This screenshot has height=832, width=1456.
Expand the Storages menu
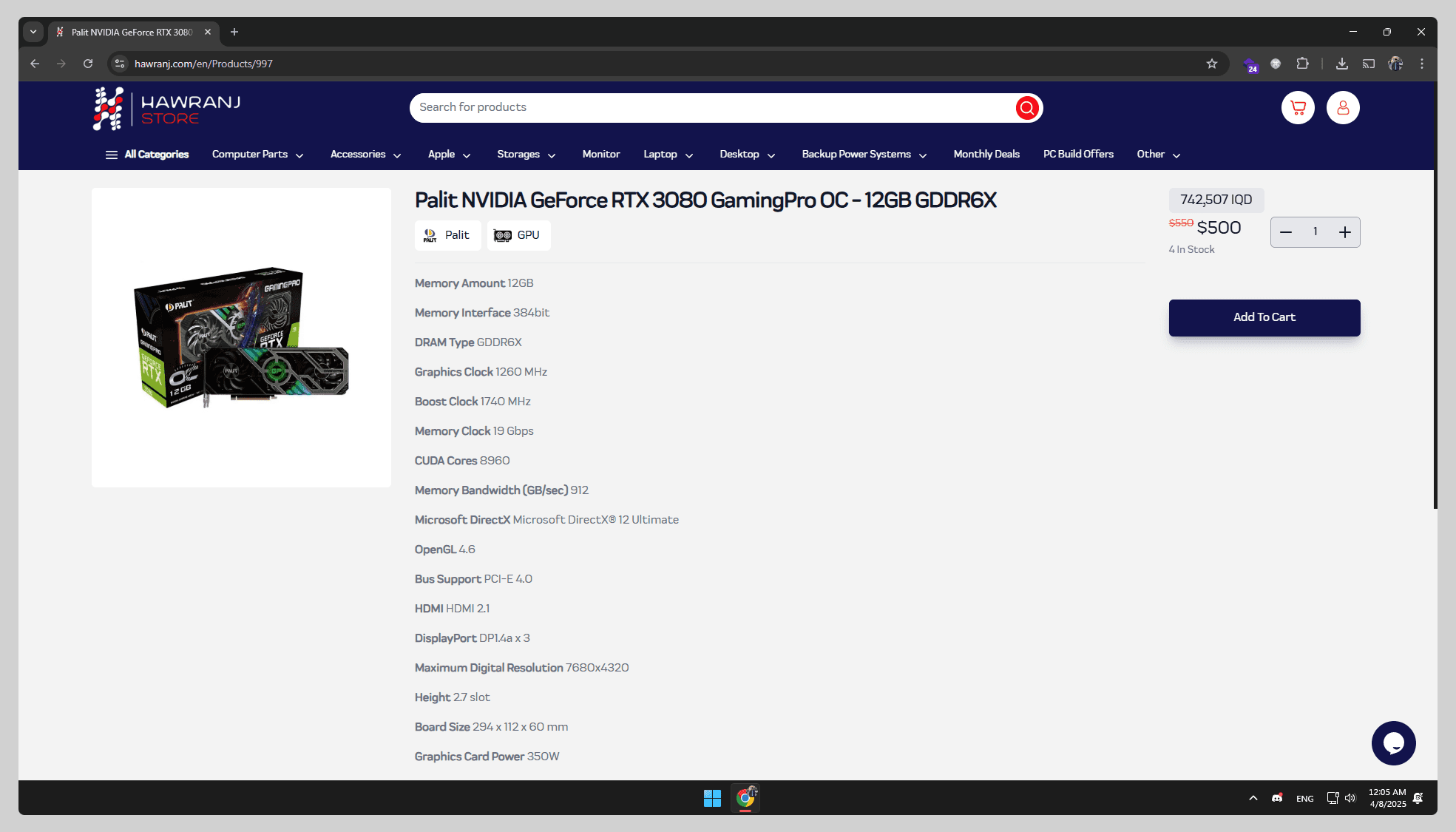[x=526, y=155]
